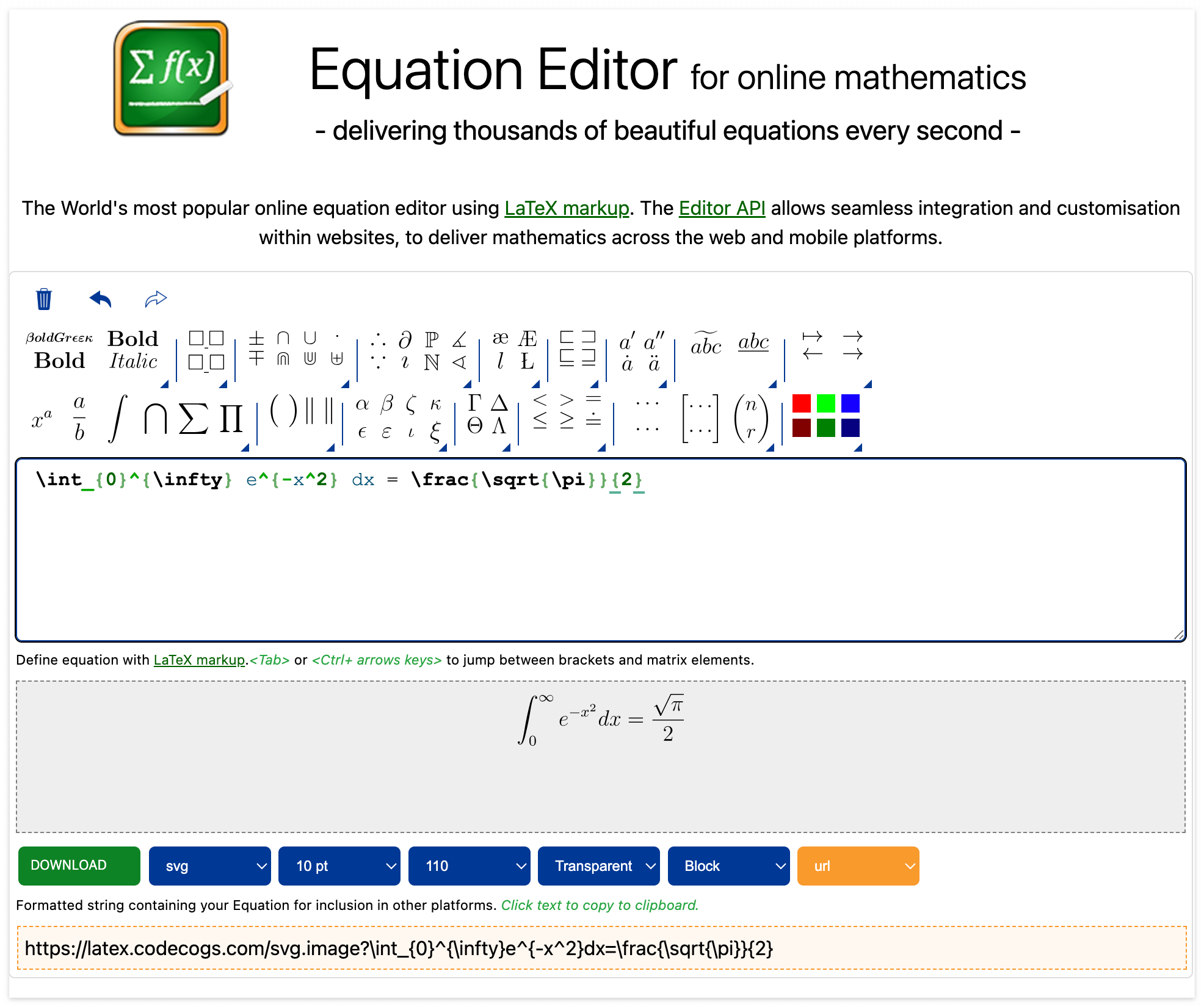Insert the binomial n over r symbol

[750, 419]
